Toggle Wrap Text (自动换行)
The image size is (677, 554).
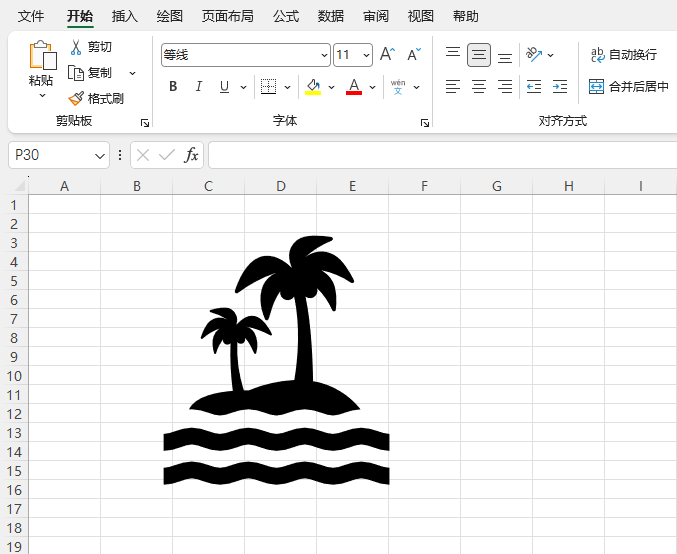coord(624,55)
